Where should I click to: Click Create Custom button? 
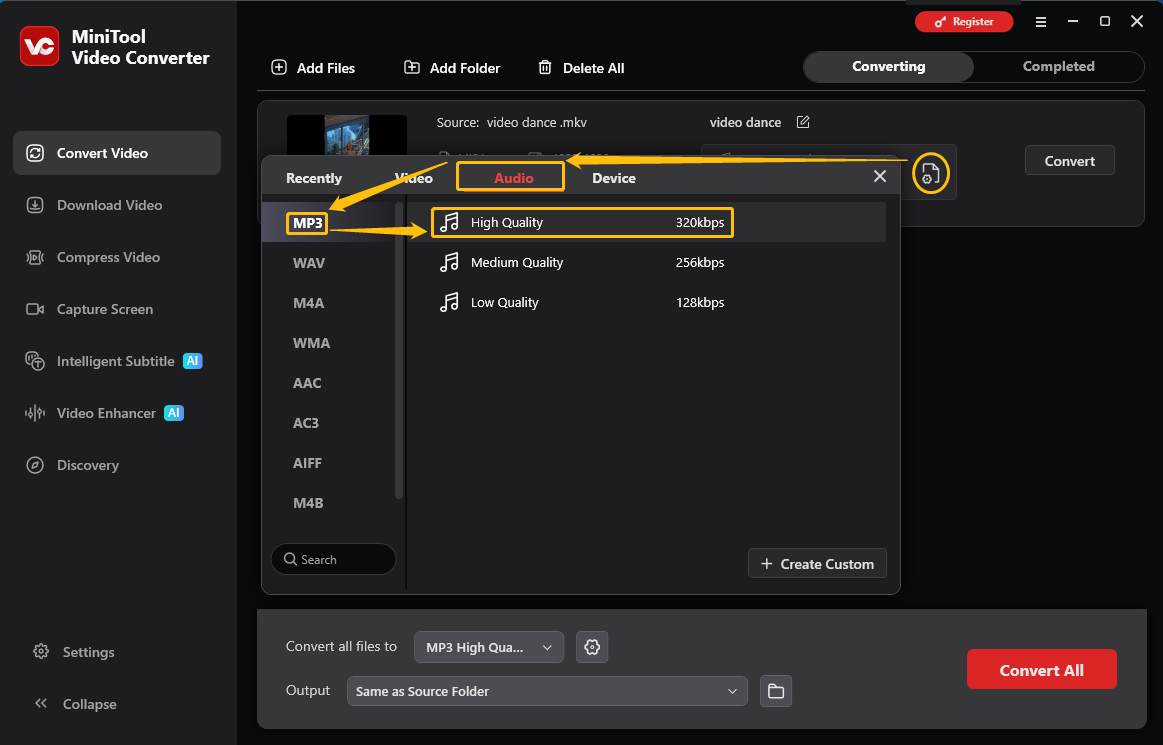[x=817, y=564]
